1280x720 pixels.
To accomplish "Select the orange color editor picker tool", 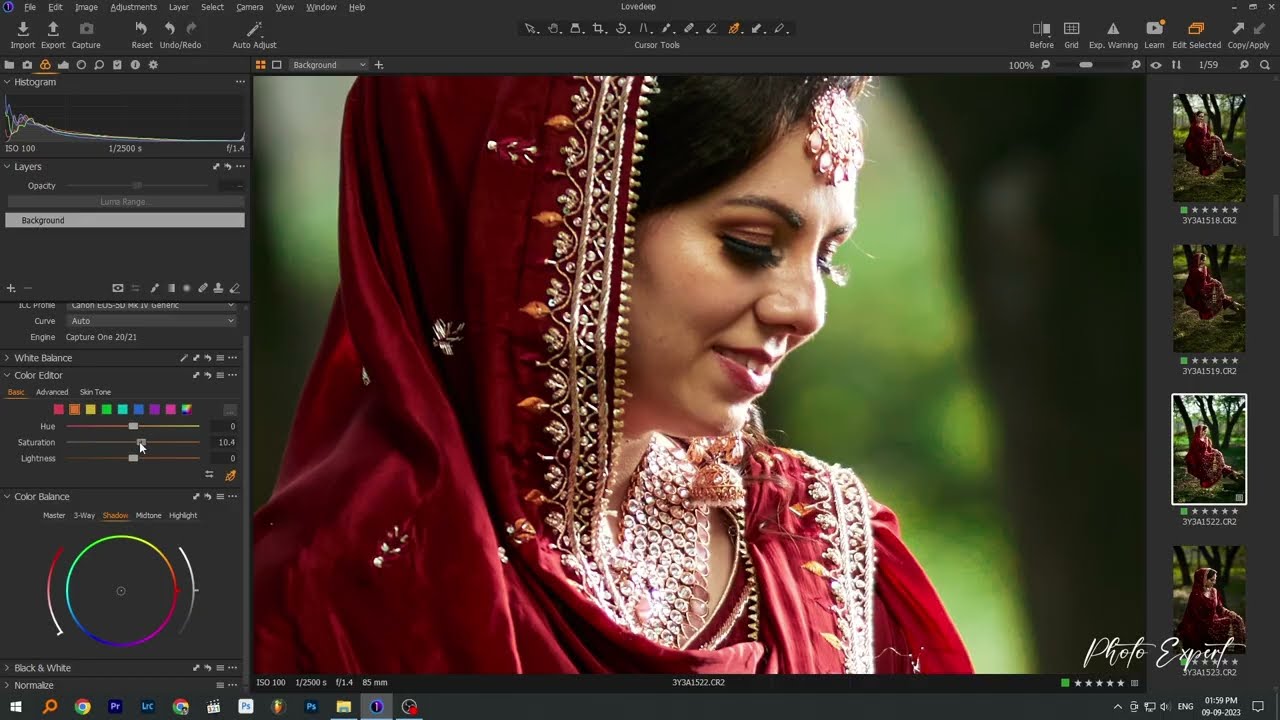I will click(735, 29).
